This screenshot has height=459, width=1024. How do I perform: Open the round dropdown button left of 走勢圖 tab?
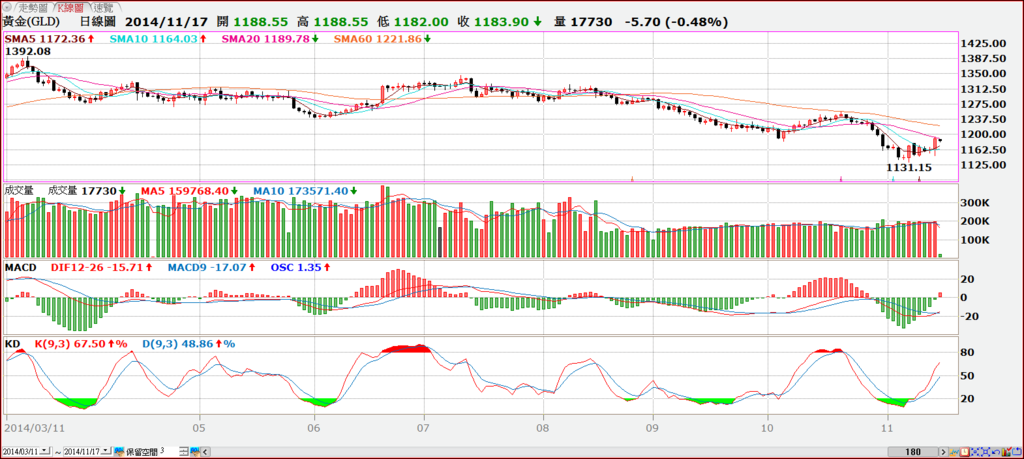coord(8,8)
